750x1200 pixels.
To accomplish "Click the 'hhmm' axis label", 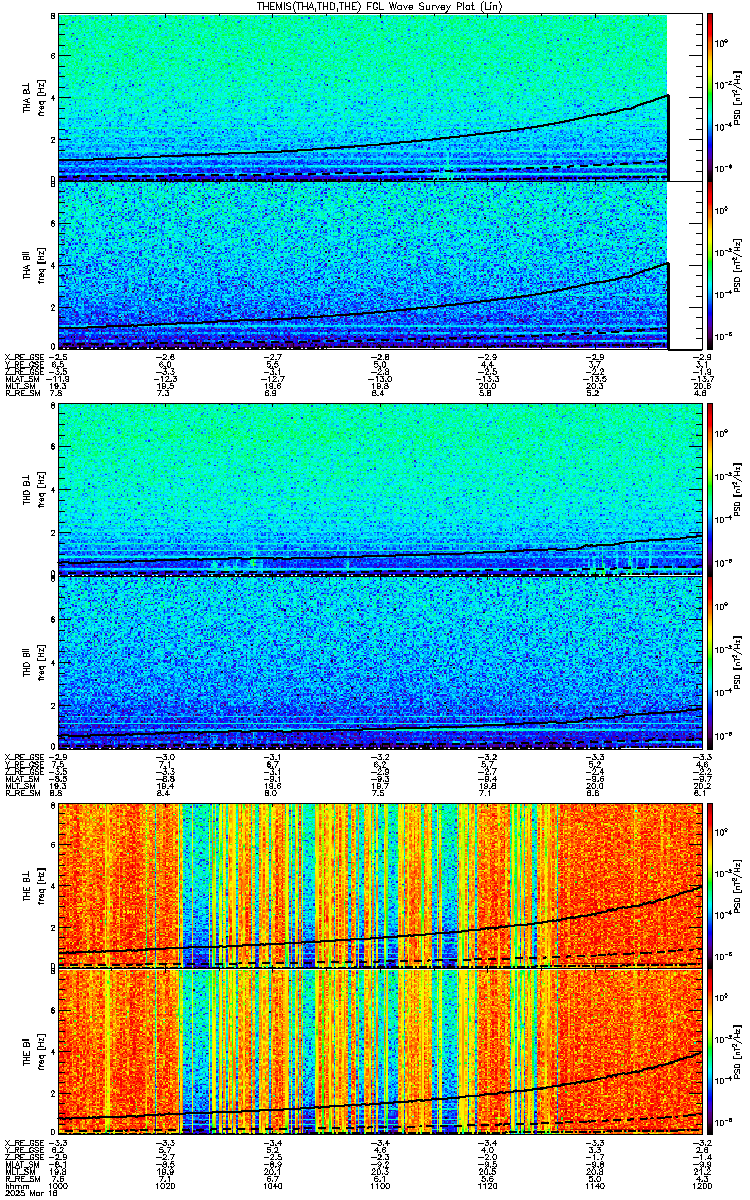I will tap(15, 1184).
